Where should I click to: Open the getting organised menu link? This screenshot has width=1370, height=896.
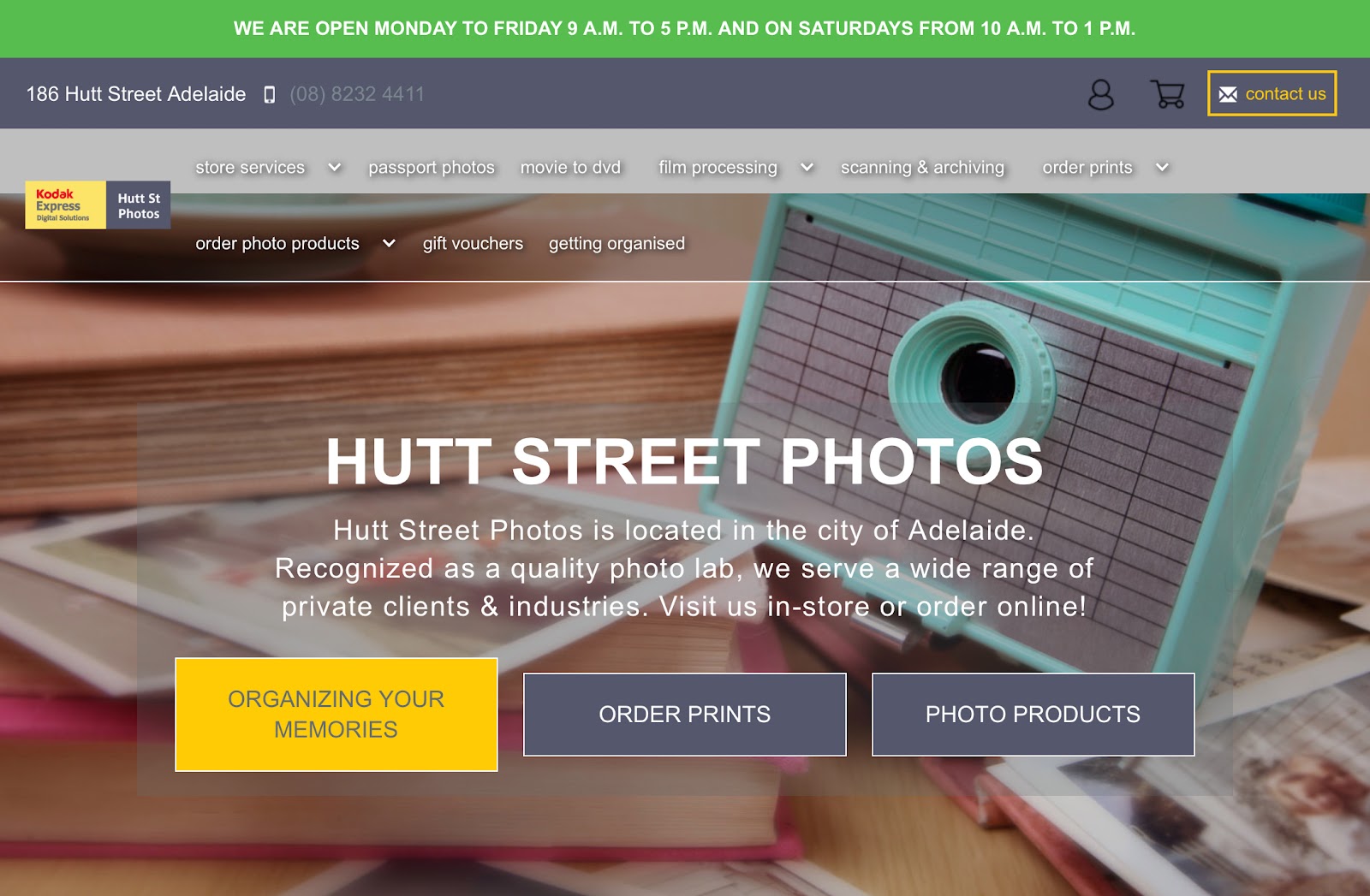coord(616,244)
